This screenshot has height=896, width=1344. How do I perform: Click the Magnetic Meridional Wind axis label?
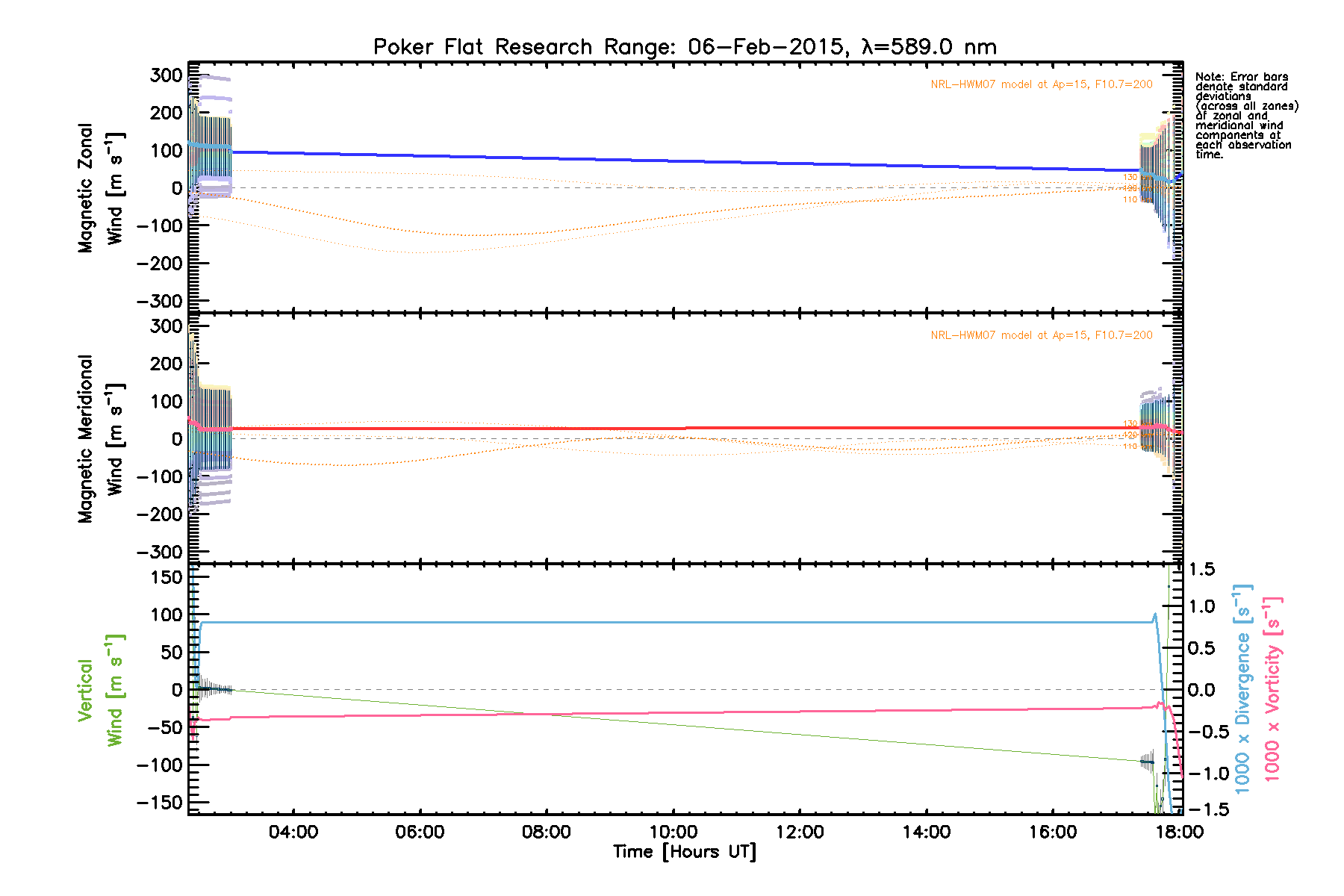(x=99, y=439)
